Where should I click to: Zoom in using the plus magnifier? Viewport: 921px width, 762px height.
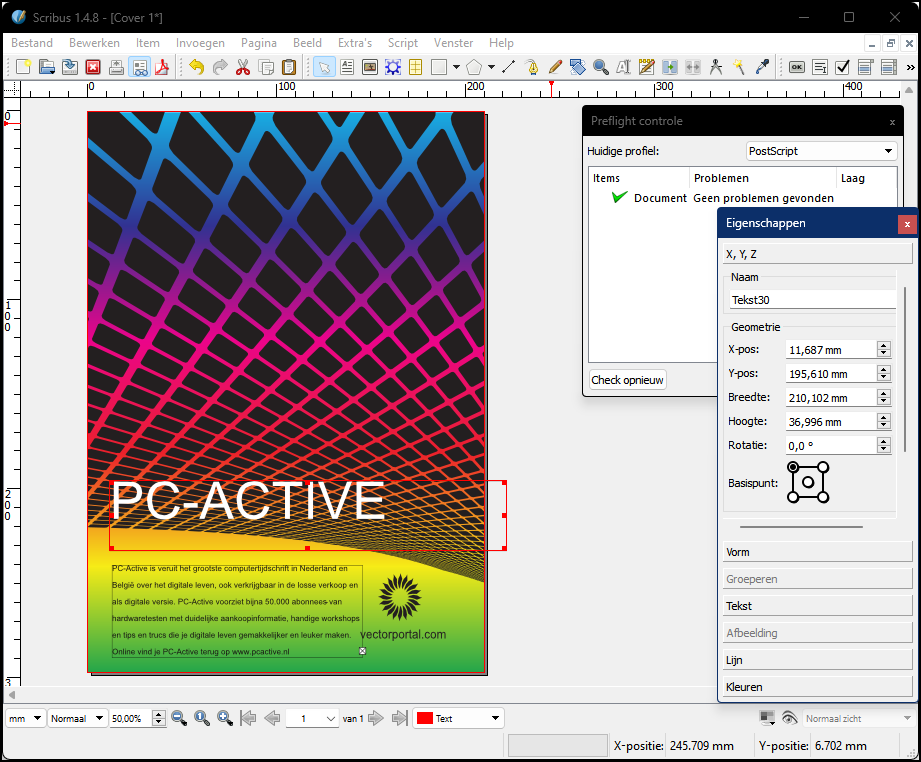click(x=225, y=718)
